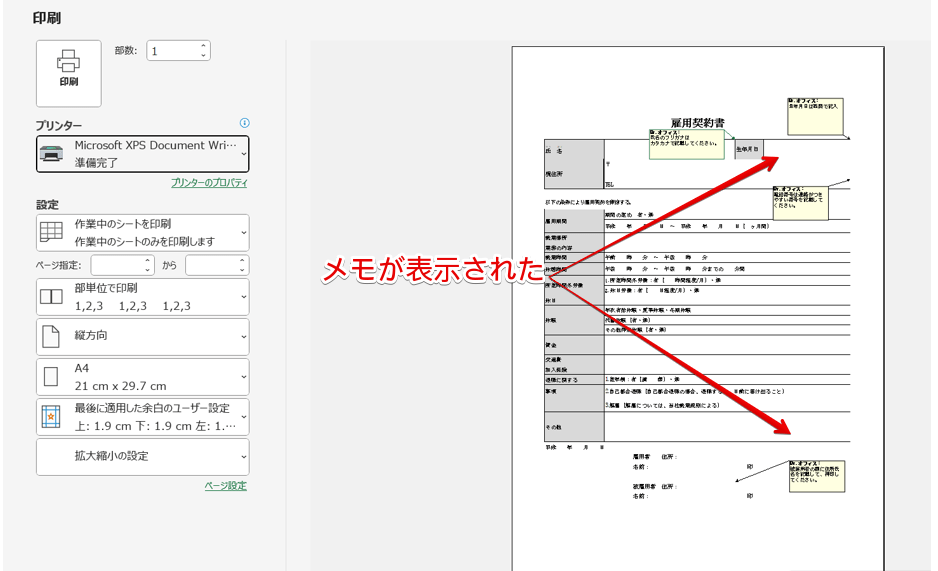938x571 pixels.
Task: Open the printer selection dropdown
Action: tap(142, 153)
